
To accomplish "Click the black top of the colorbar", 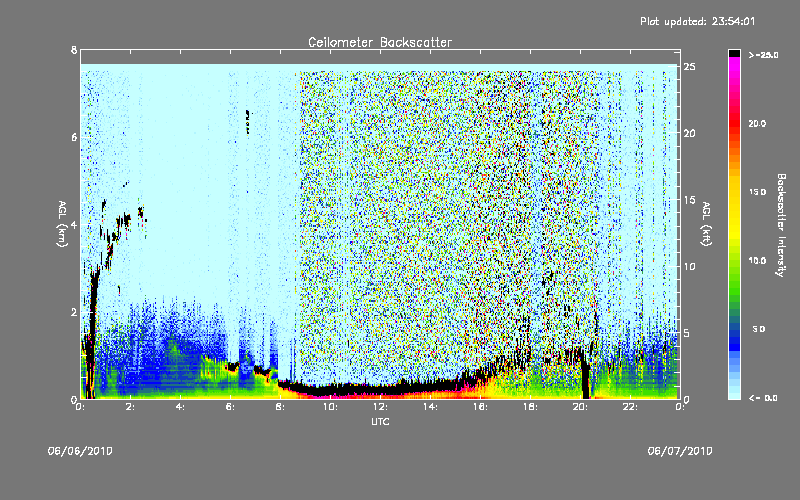I will point(734,53).
